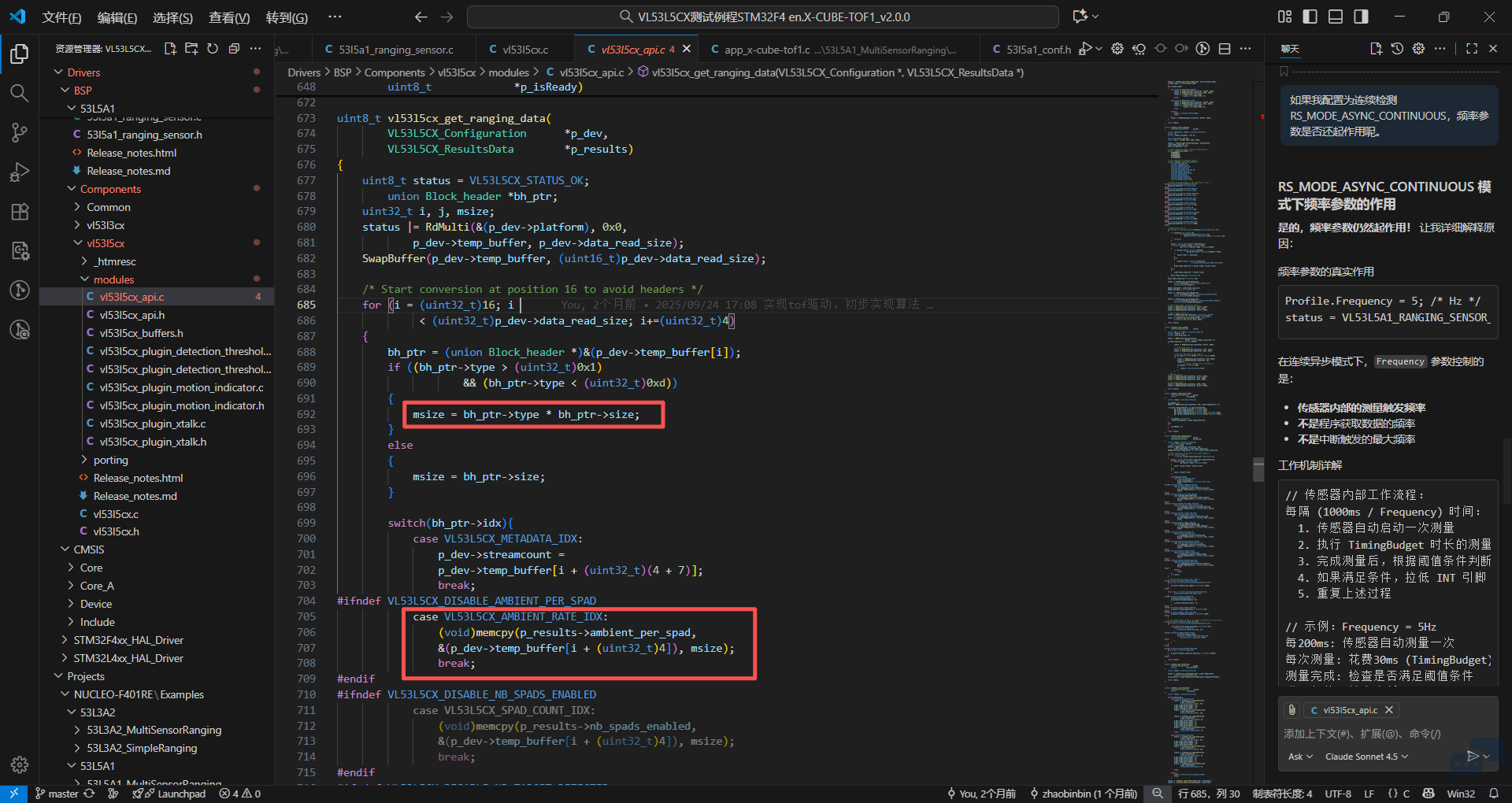Open the 文件(F) menu
The height and width of the screenshot is (803, 1512).
[61, 17]
